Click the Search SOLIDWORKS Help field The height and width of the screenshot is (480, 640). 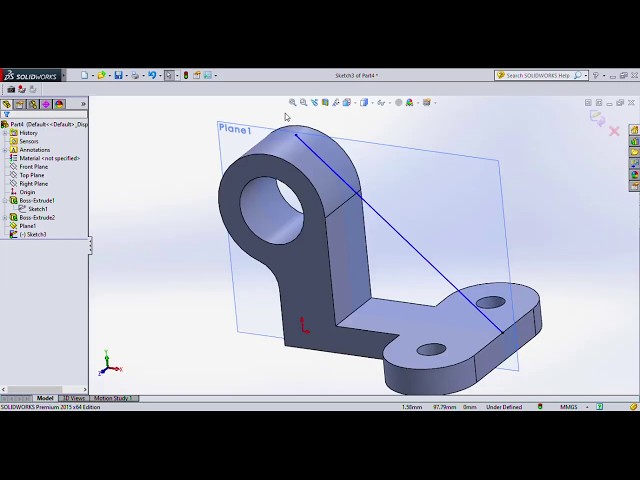point(539,76)
